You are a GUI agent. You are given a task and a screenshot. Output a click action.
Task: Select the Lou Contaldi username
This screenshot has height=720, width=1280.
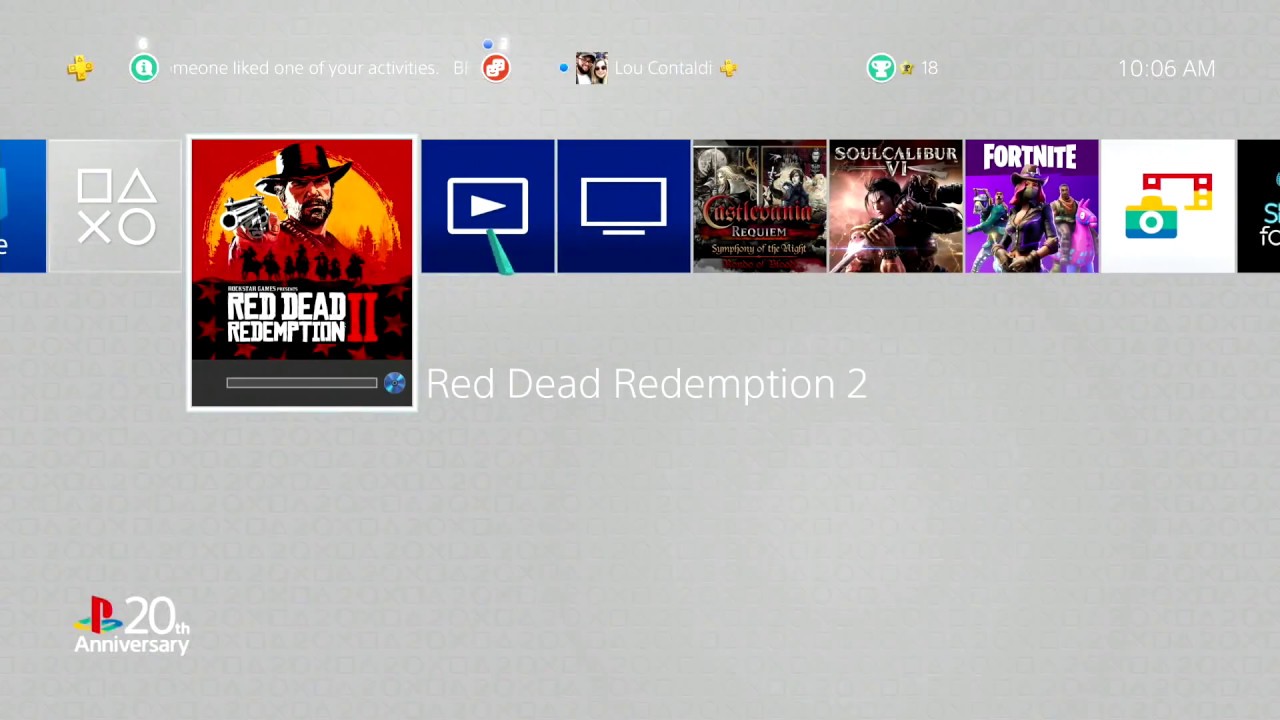[x=663, y=68]
